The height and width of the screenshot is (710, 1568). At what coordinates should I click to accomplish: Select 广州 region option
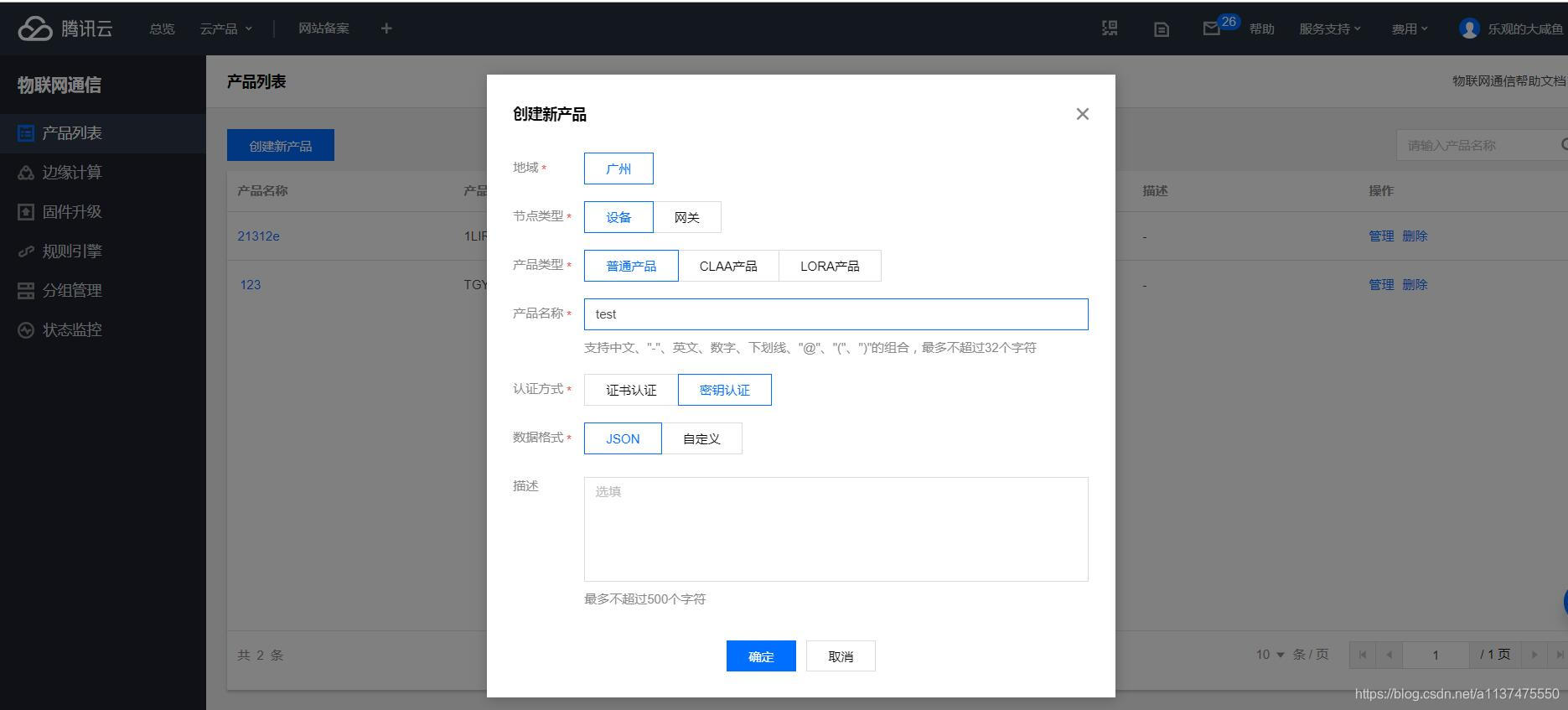[x=618, y=168]
